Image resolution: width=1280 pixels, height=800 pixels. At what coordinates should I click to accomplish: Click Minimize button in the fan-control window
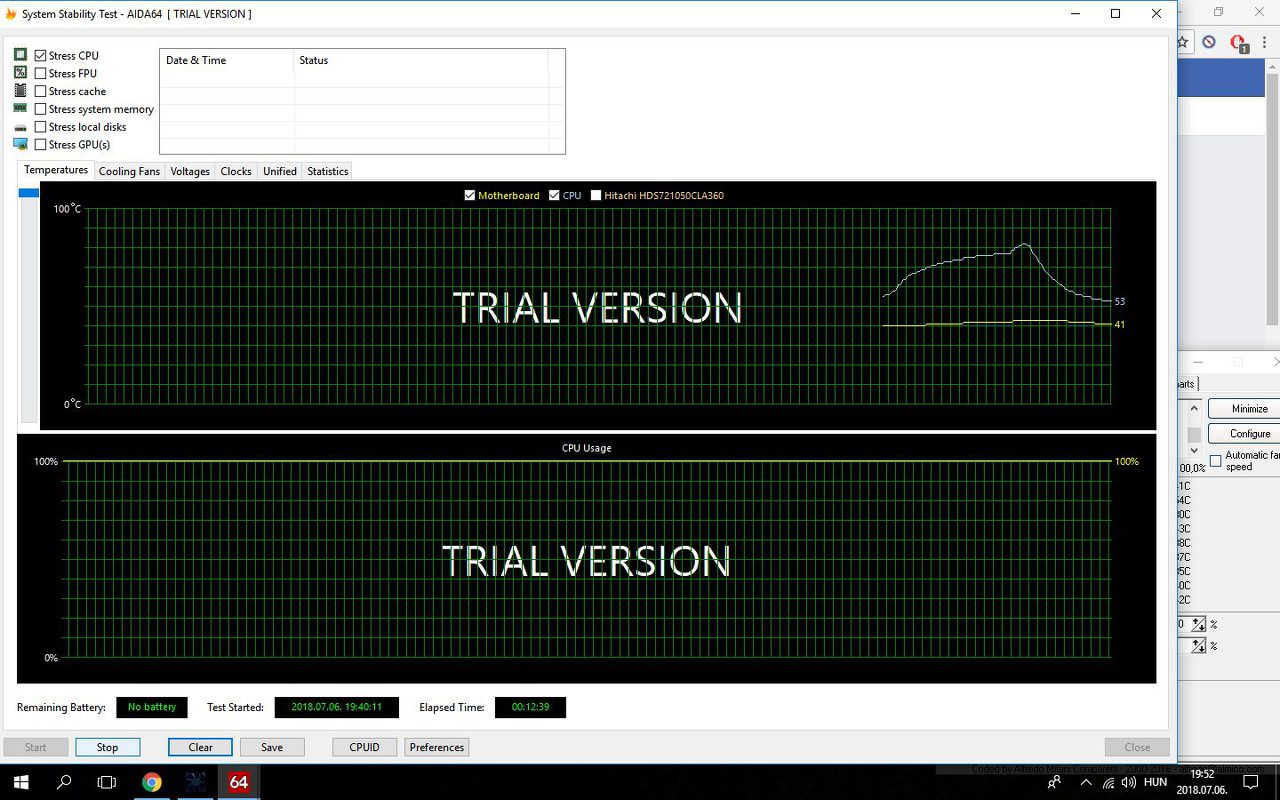1245,409
